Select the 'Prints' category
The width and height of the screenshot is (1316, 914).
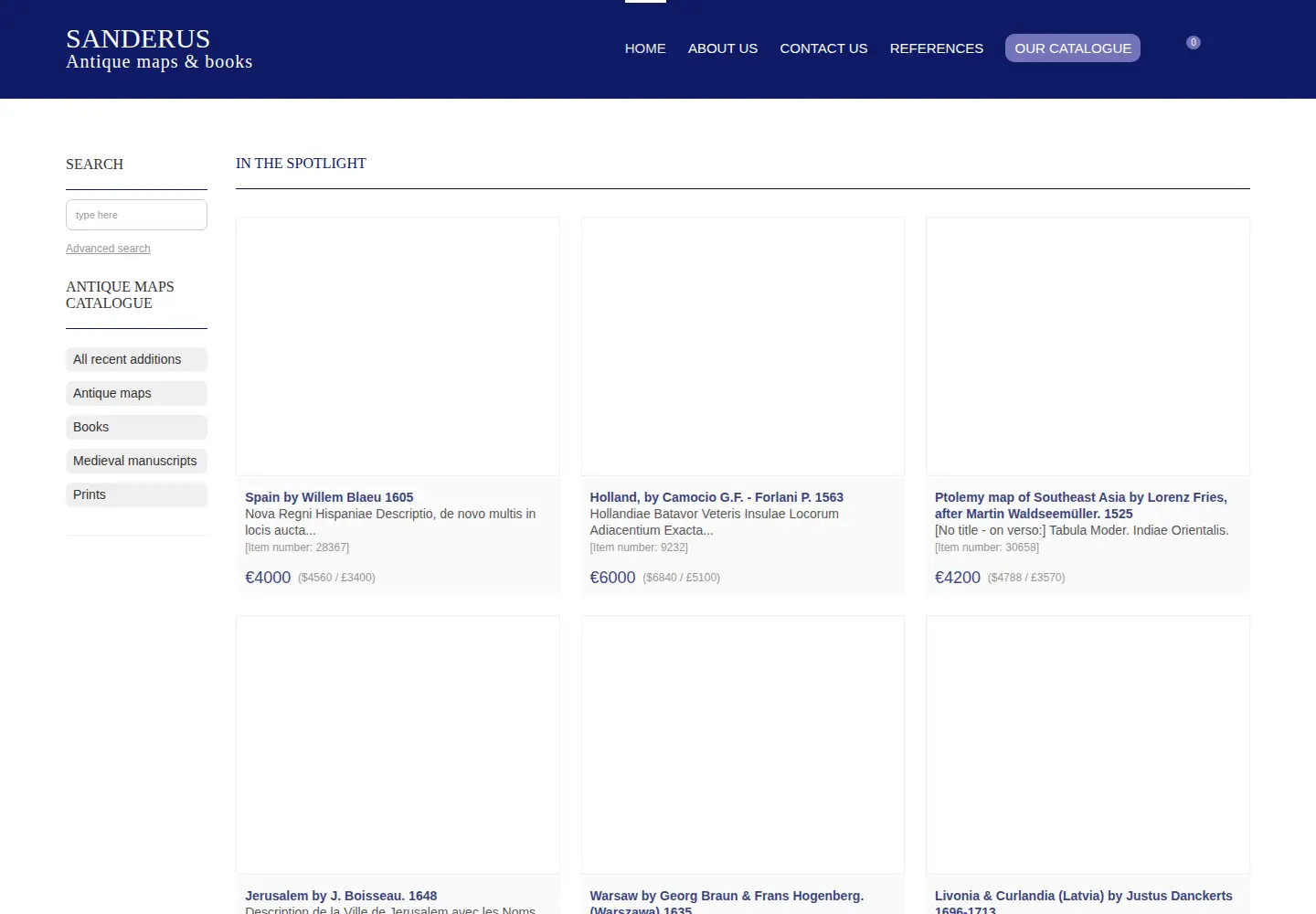point(136,494)
